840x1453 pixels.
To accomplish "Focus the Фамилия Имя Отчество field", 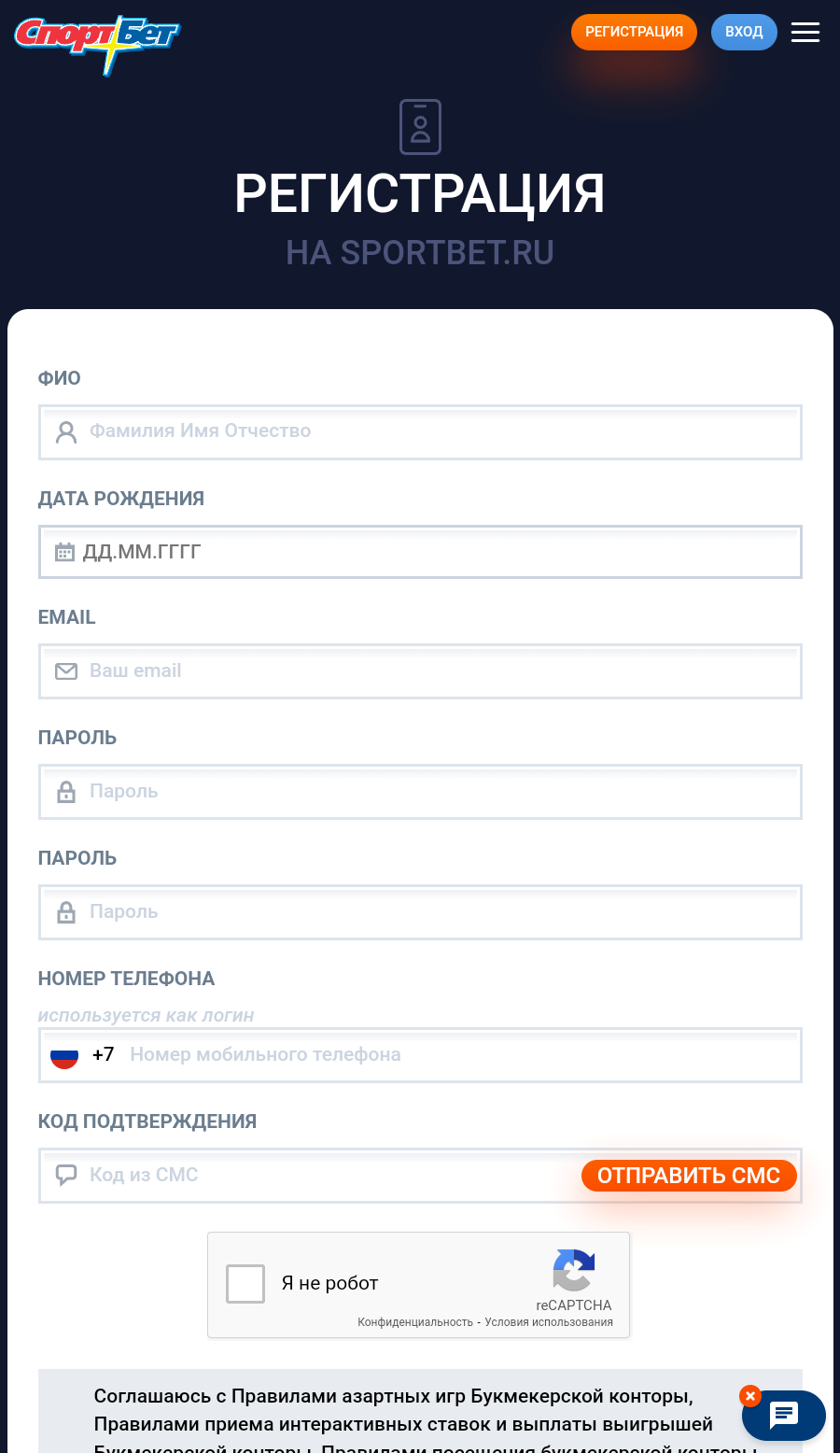I will [439, 431].
